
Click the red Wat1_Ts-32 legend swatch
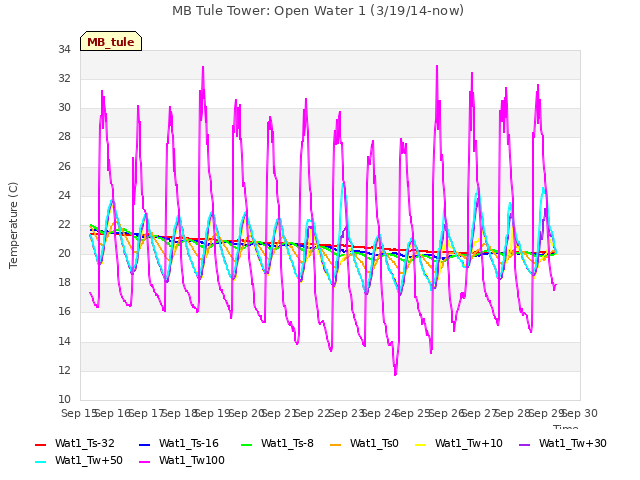click(41, 444)
